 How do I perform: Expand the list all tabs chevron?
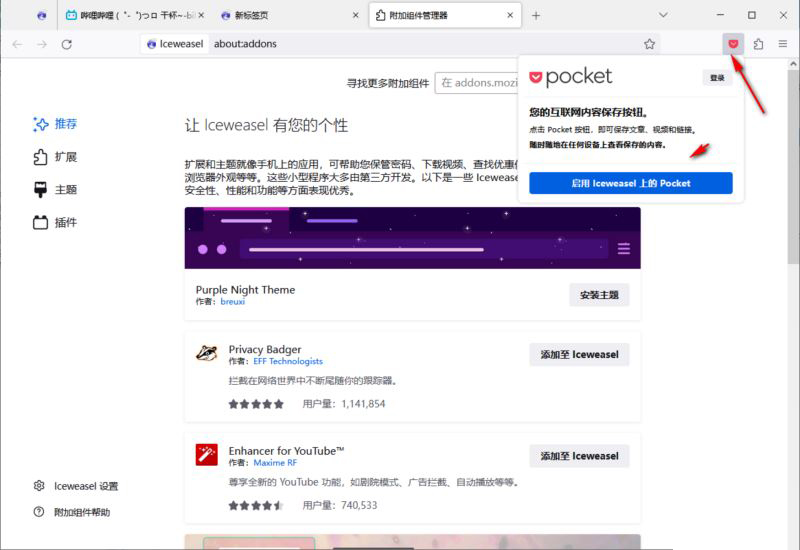663,15
